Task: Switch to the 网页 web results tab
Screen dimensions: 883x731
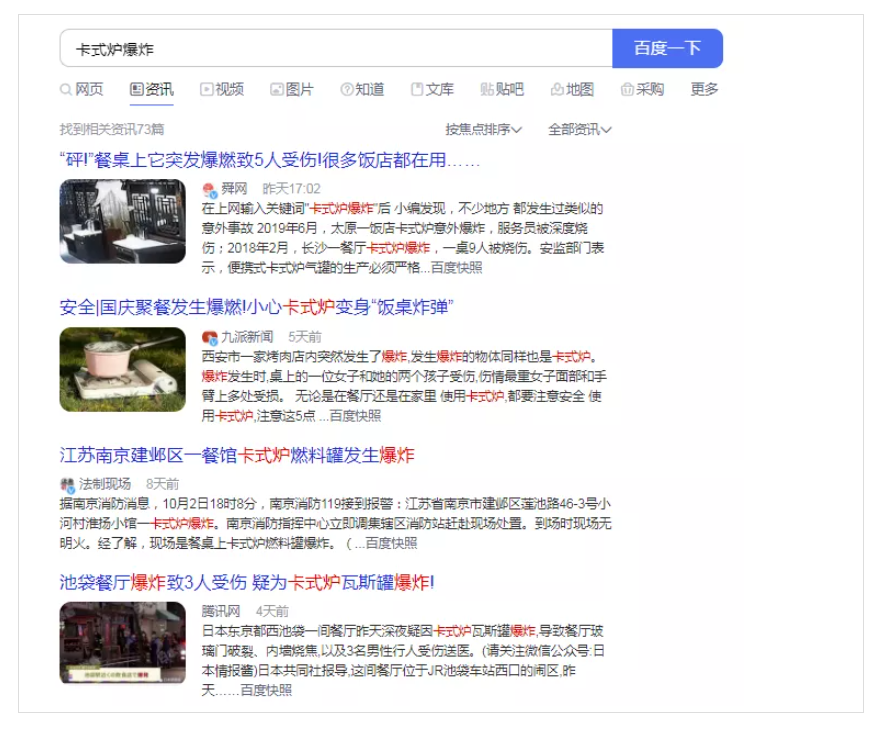Action: click(x=82, y=90)
